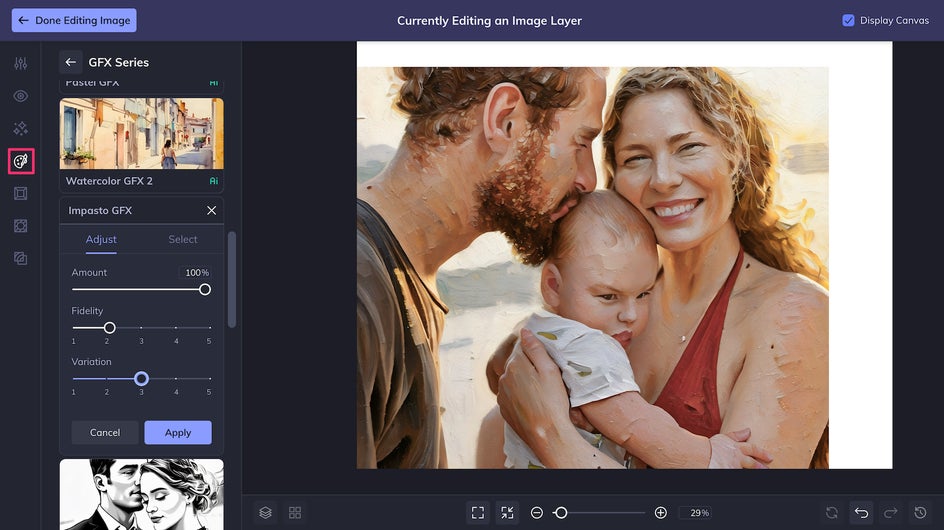
Task: Select the ink sketch couple effect thumbnail
Action: [141, 494]
